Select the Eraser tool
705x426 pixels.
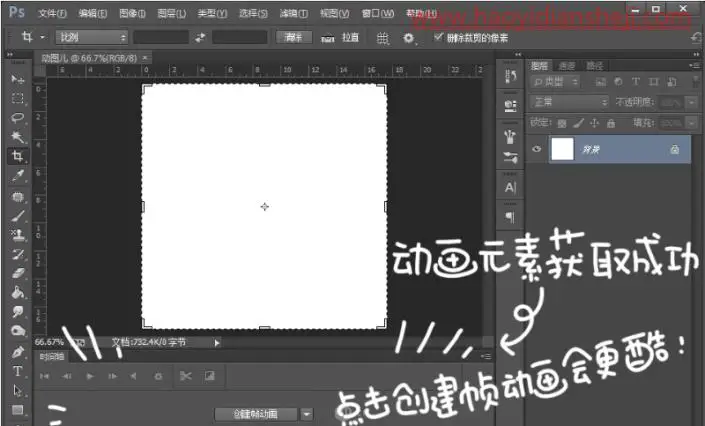(18, 273)
